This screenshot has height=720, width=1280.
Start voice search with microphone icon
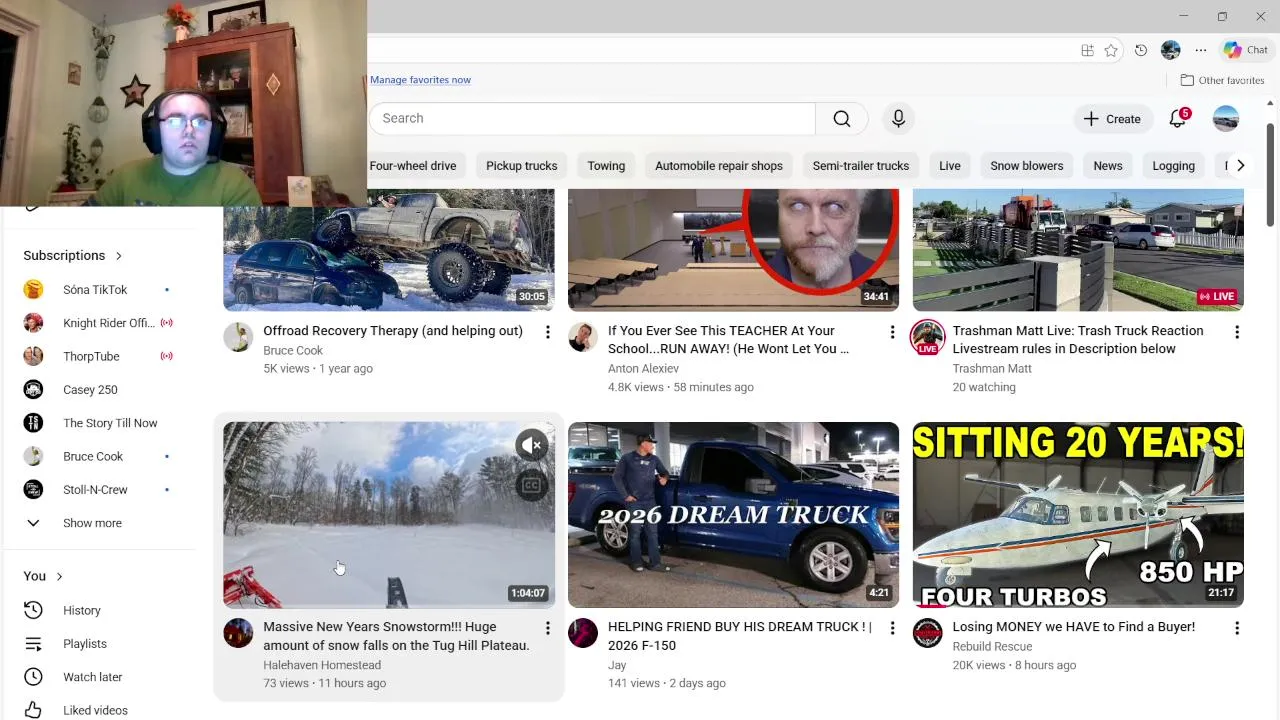tap(898, 118)
